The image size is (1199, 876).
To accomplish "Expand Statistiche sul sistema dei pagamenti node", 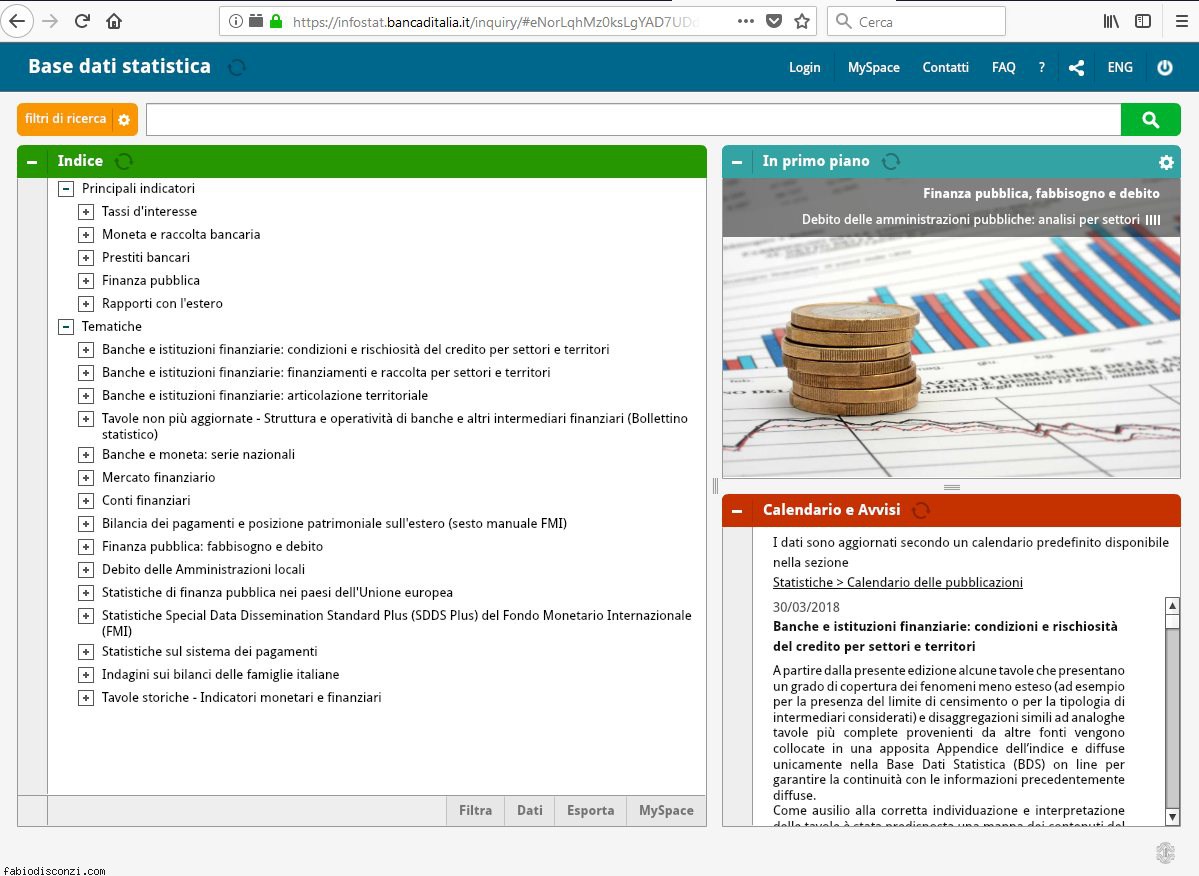I will click(86, 652).
